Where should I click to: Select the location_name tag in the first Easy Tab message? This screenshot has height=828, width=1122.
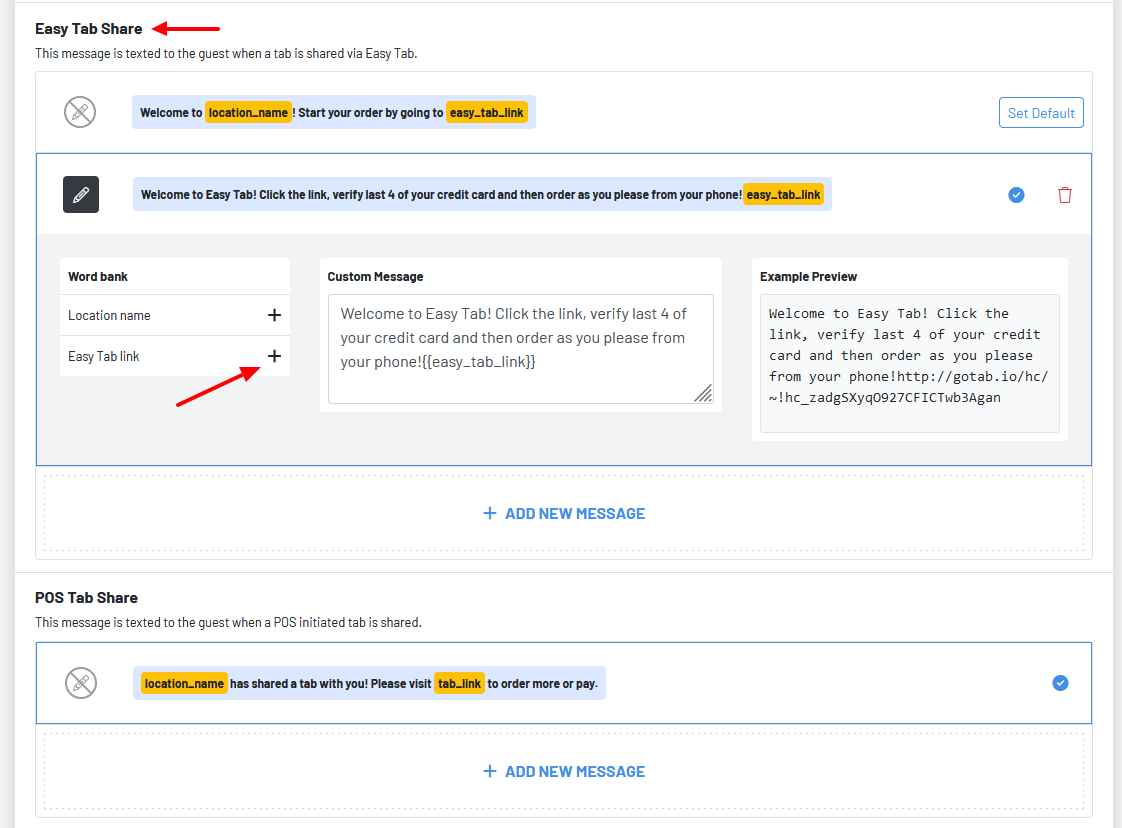click(248, 112)
